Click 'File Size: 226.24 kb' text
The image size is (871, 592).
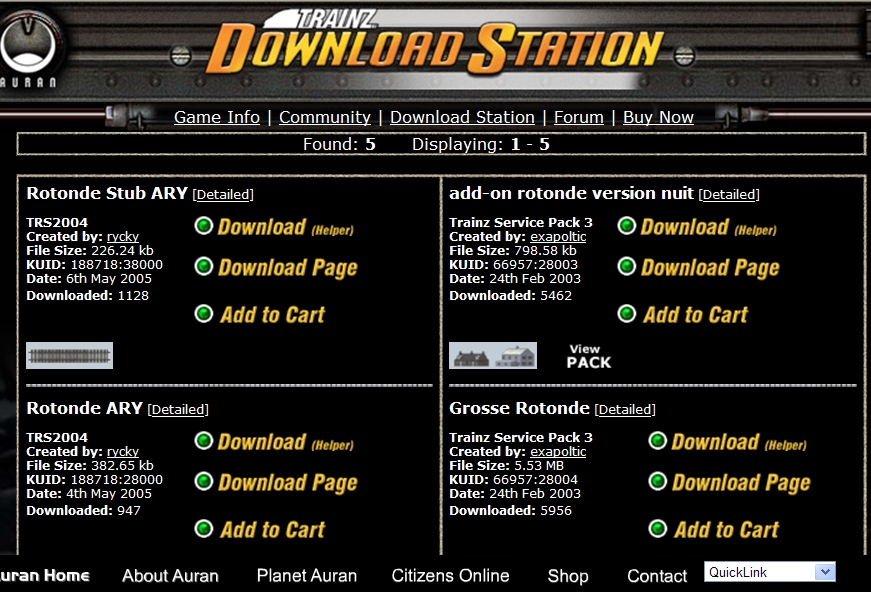(x=89, y=250)
